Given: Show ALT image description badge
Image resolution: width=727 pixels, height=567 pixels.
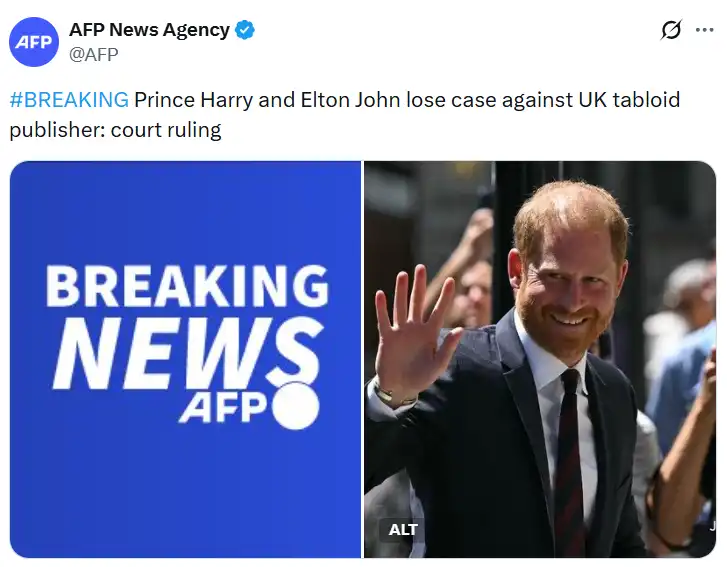Looking at the screenshot, I should [402, 529].
